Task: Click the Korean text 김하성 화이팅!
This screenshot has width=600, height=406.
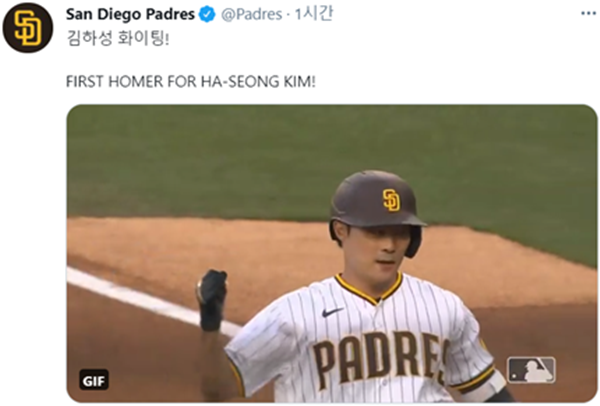Action: tap(118, 38)
